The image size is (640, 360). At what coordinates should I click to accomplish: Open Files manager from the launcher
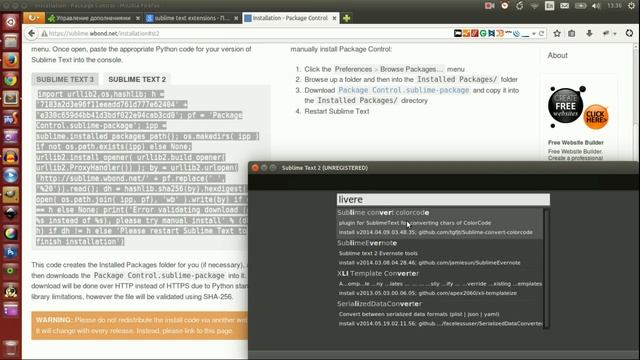coord(11,41)
